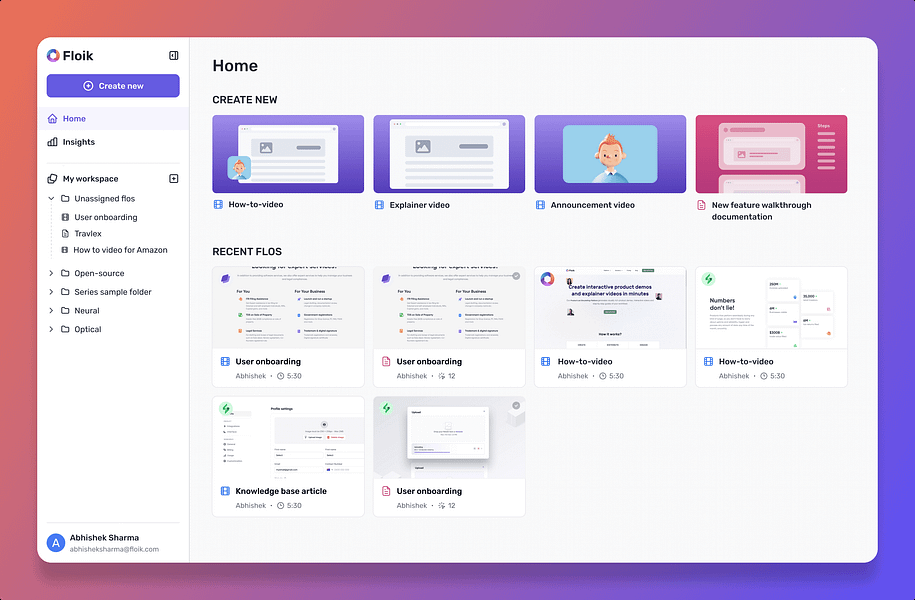Tick the checkmark on second User onboarding card
915x600 pixels.
click(516, 276)
